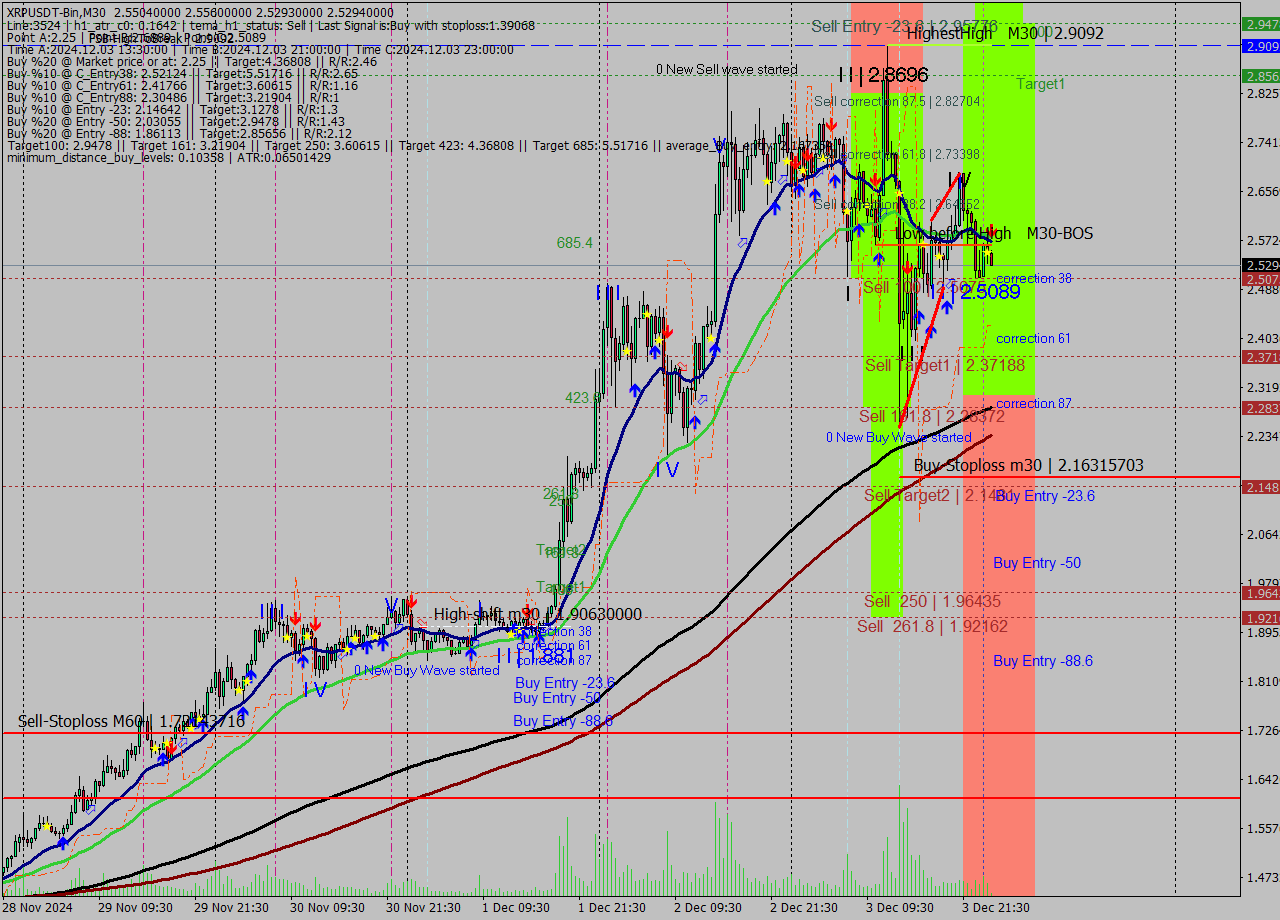1280x920 pixels.
Task: Select the 'Buy %10 @ C_Entry38: 2.52124' line
Action: pos(182,74)
